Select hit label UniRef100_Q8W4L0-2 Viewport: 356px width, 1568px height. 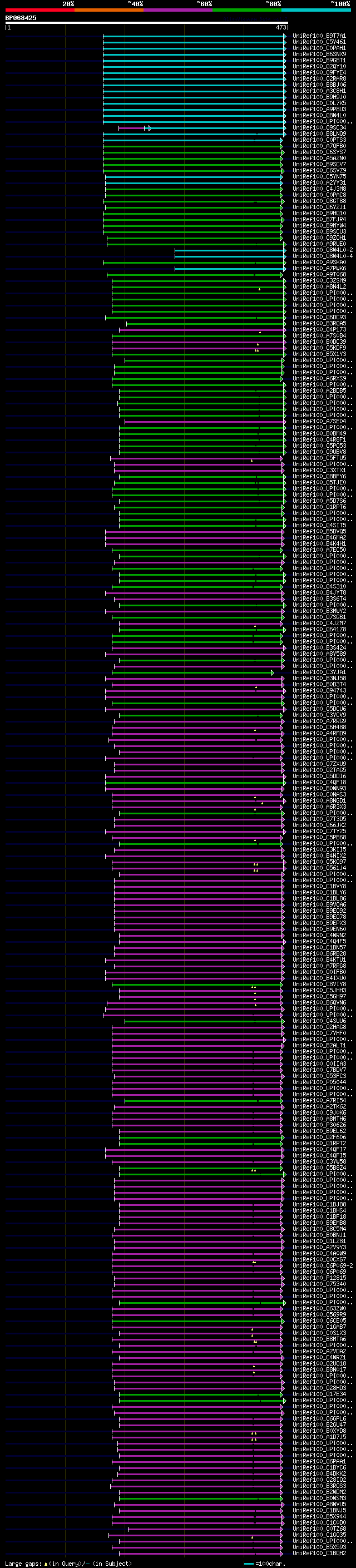pyautogui.click(x=323, y=250)
